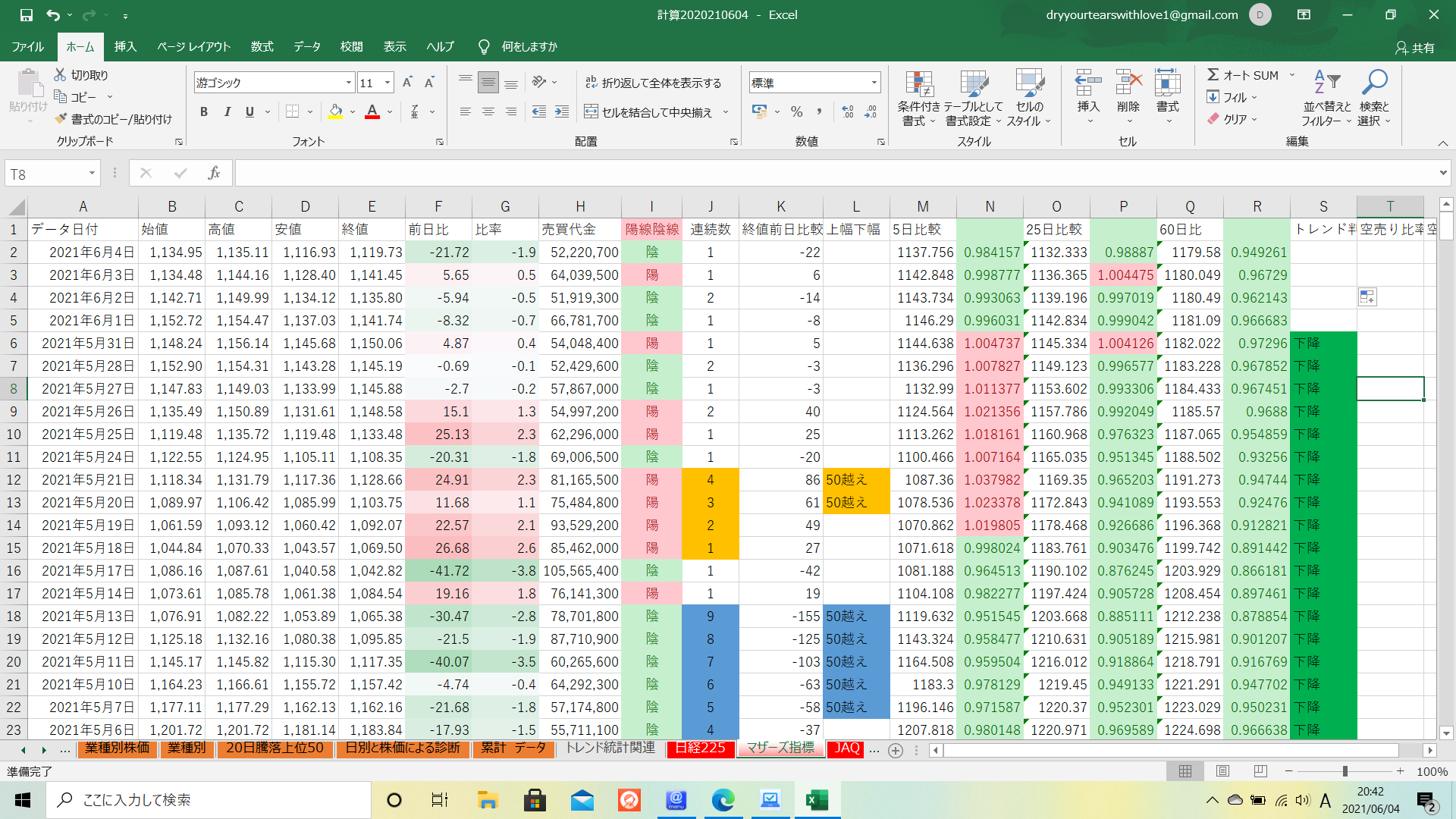Expand the number format dropdown
The image size is (1456, 819).
coord(874,83)
